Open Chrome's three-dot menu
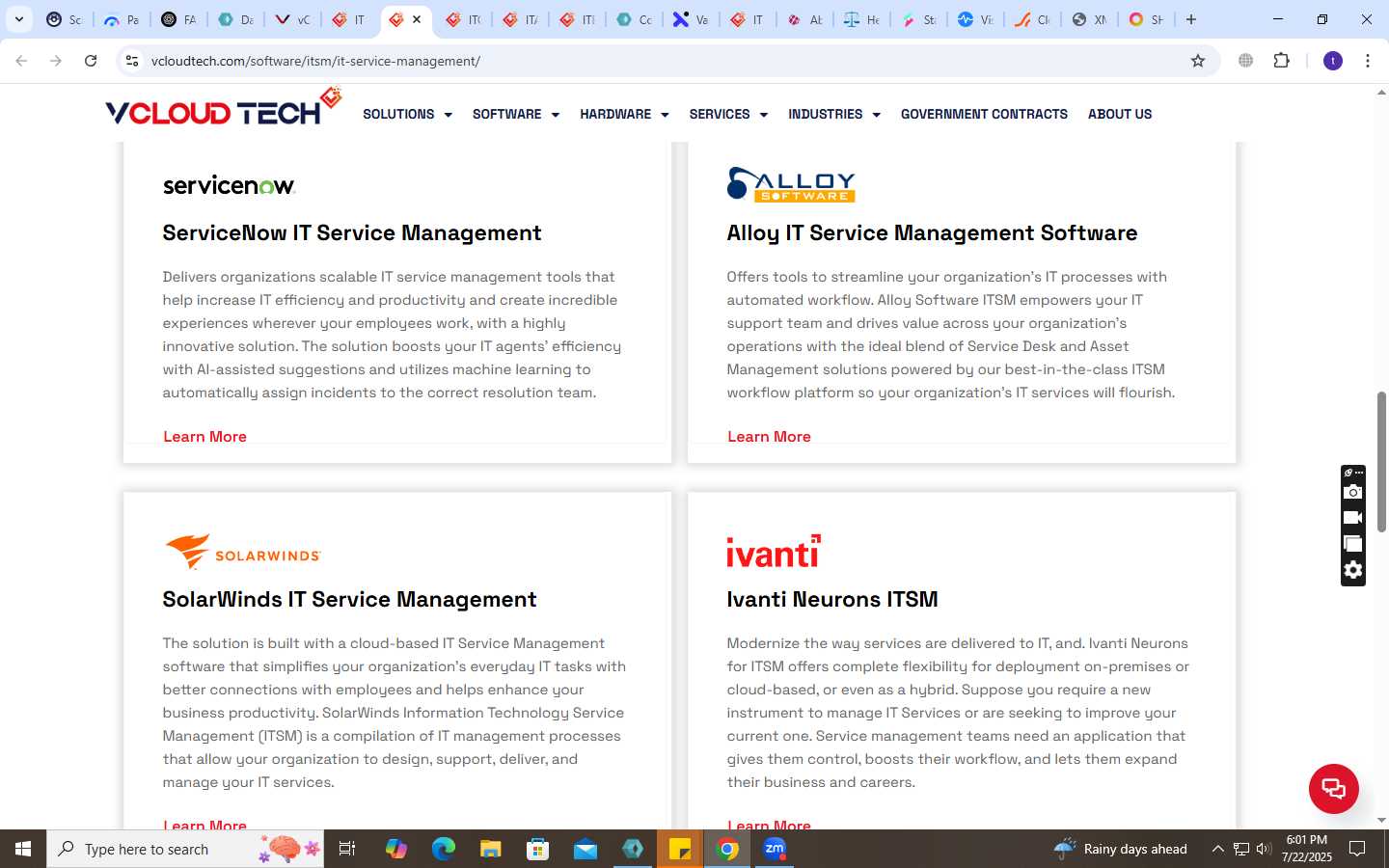Viewport: 1389px width, 868px height. click(x=1367, y=61)
